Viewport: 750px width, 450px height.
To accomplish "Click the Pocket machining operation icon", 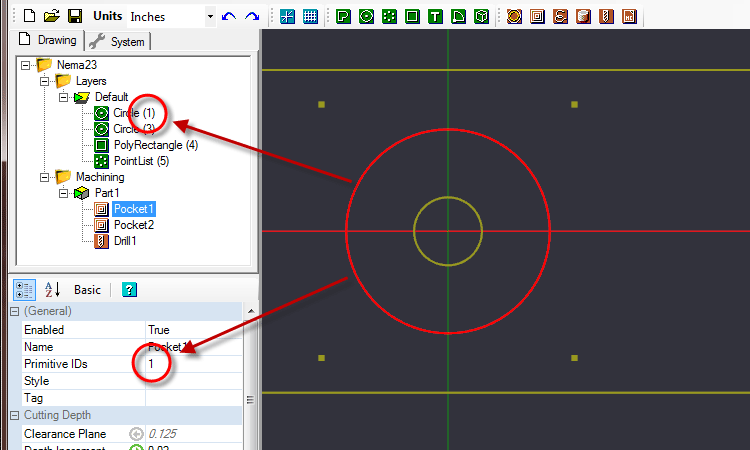I will coord(537,16).
